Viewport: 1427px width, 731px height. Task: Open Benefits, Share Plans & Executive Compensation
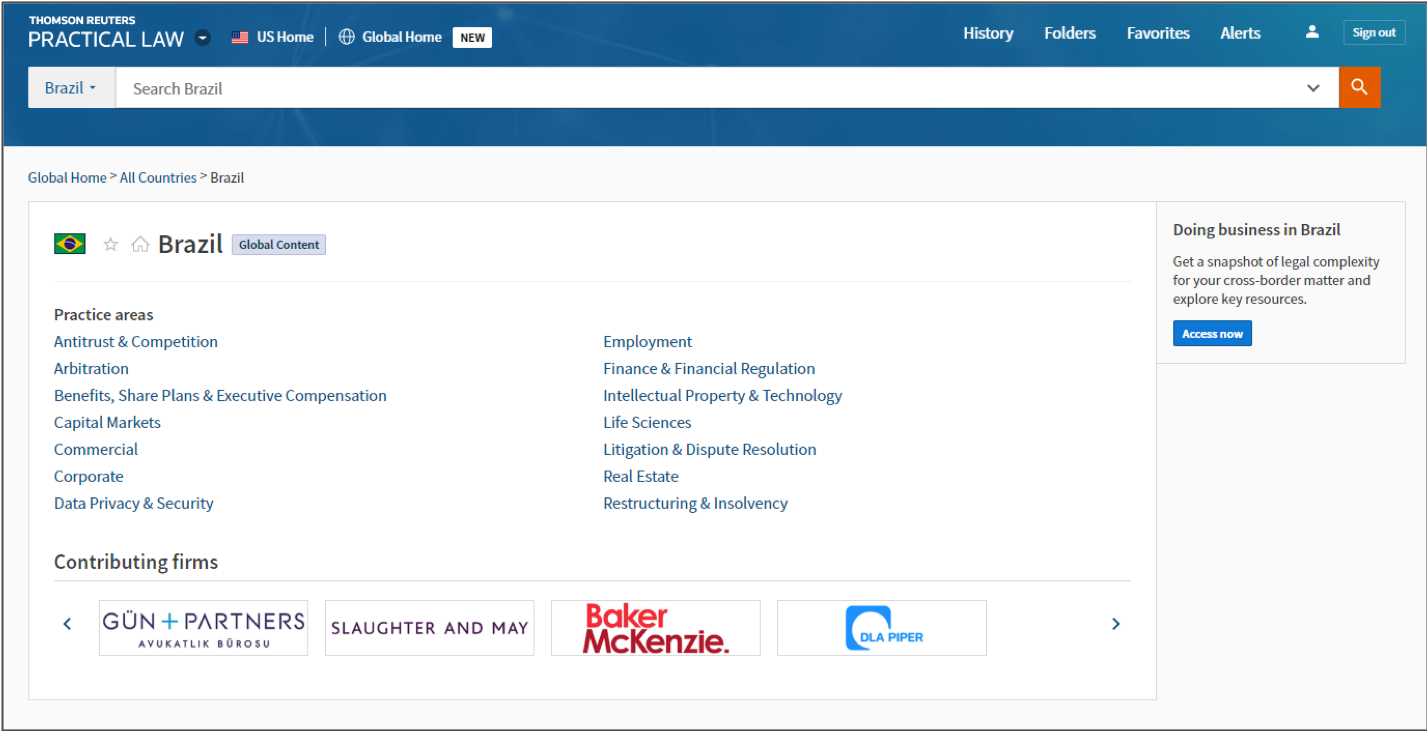220,396
